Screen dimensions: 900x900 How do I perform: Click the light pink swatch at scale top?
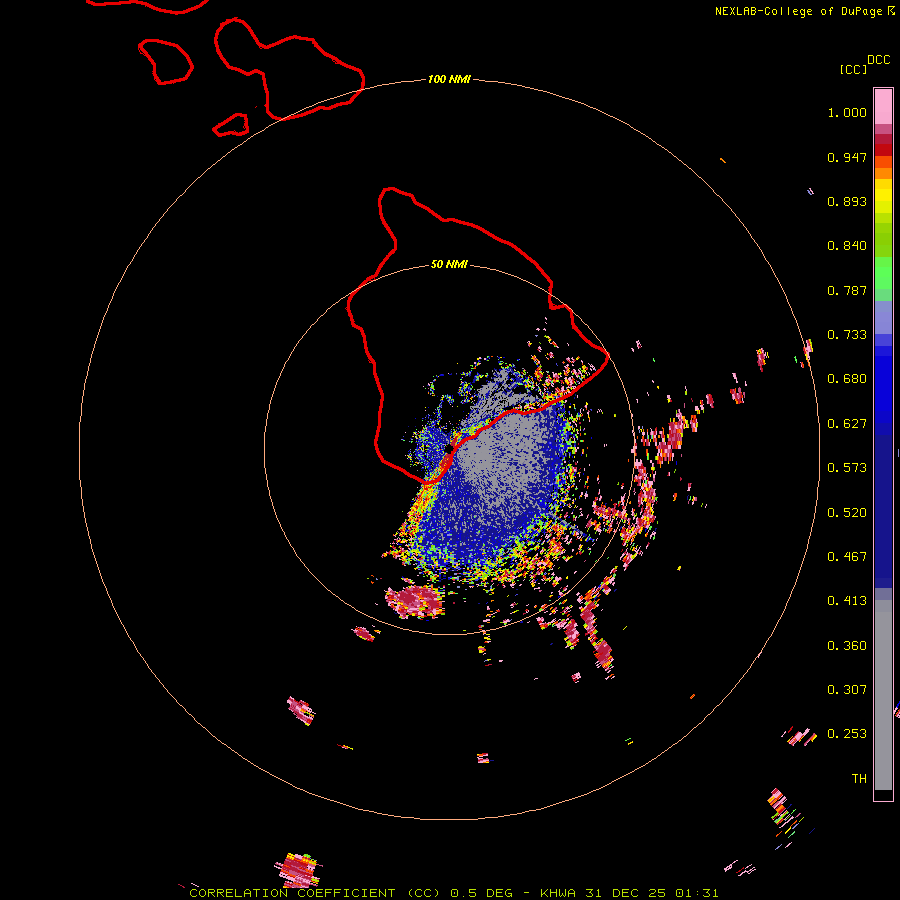click(883, 107)
